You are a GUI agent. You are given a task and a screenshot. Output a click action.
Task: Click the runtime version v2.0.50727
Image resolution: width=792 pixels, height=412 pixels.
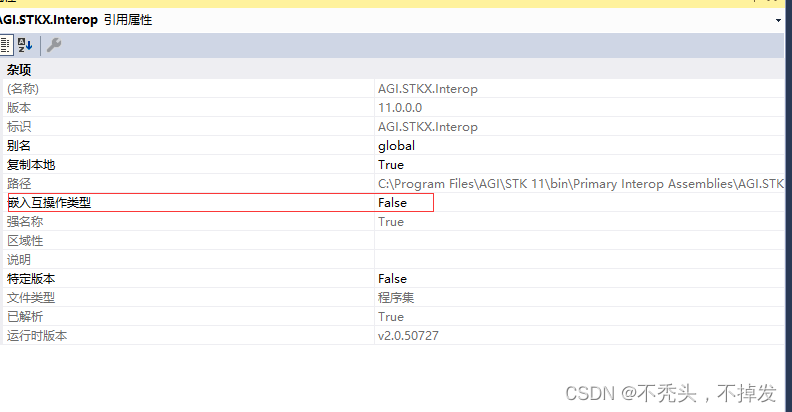[408, 336]
